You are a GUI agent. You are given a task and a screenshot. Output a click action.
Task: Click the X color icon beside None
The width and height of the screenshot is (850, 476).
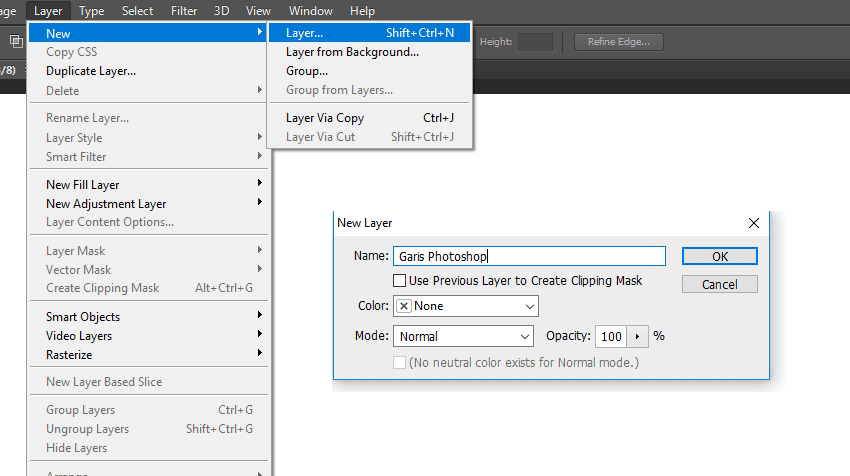[404, 306]
